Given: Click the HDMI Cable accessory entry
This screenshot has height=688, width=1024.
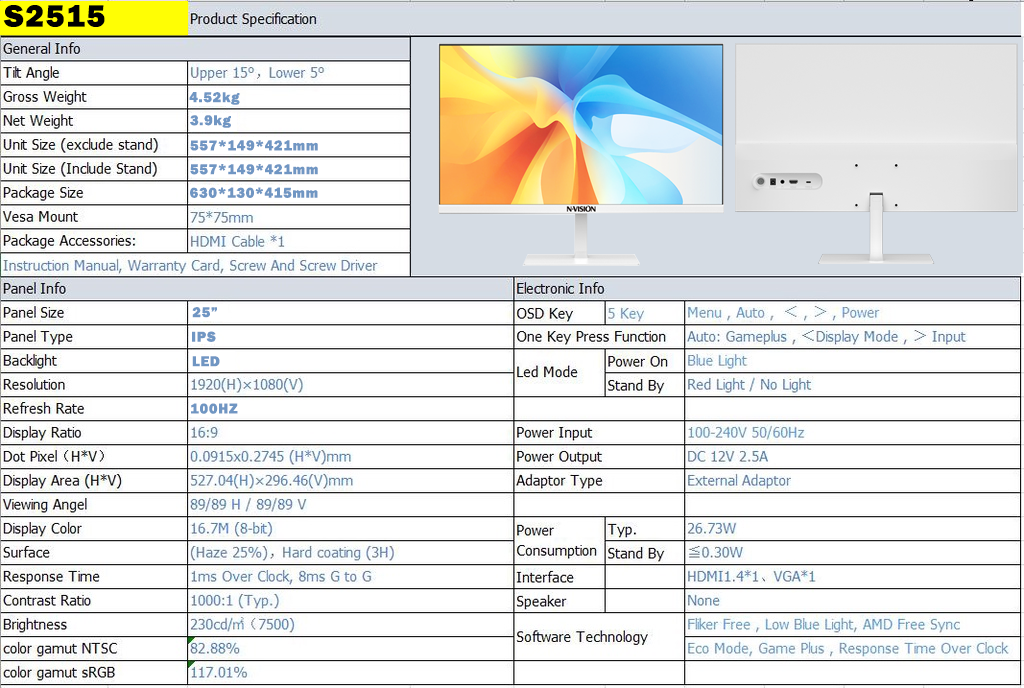Looking at the screenshot, I should pos(237,241).
